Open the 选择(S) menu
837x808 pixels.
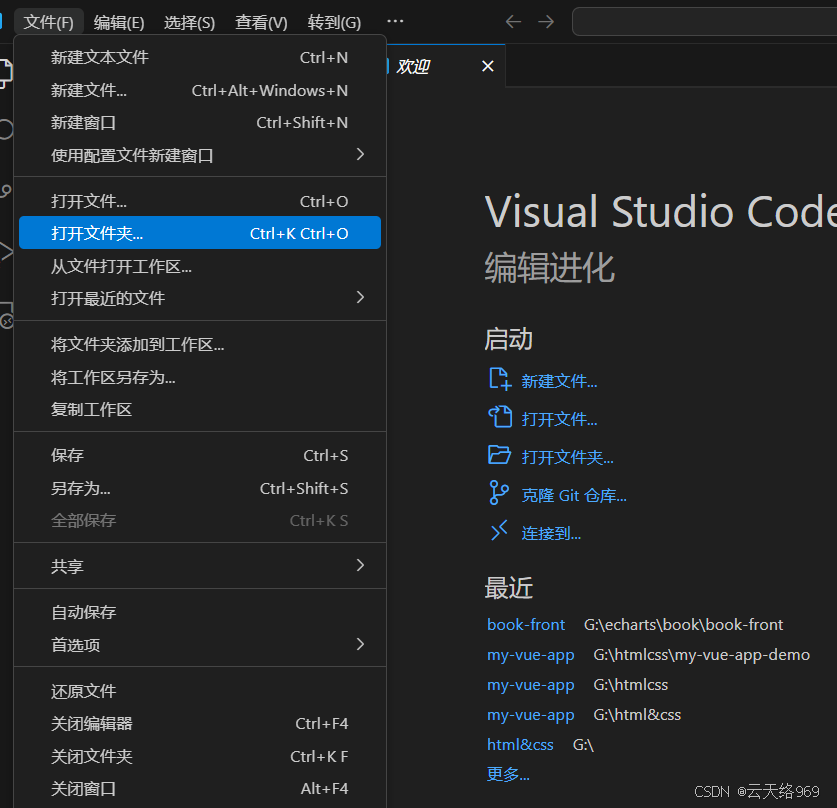189,22
